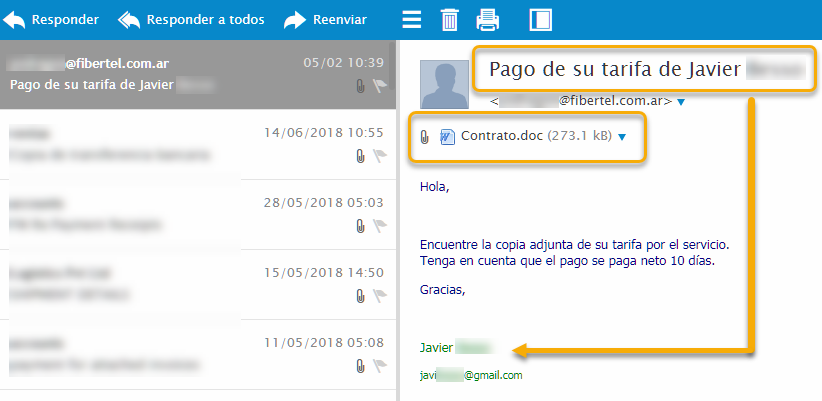The height and width of the screenshot is (401, 822).
Task: Click the line 'Encuentre la copia adjunta de su tarifa'
Action: pyautogui.click(x=575, y=244)
